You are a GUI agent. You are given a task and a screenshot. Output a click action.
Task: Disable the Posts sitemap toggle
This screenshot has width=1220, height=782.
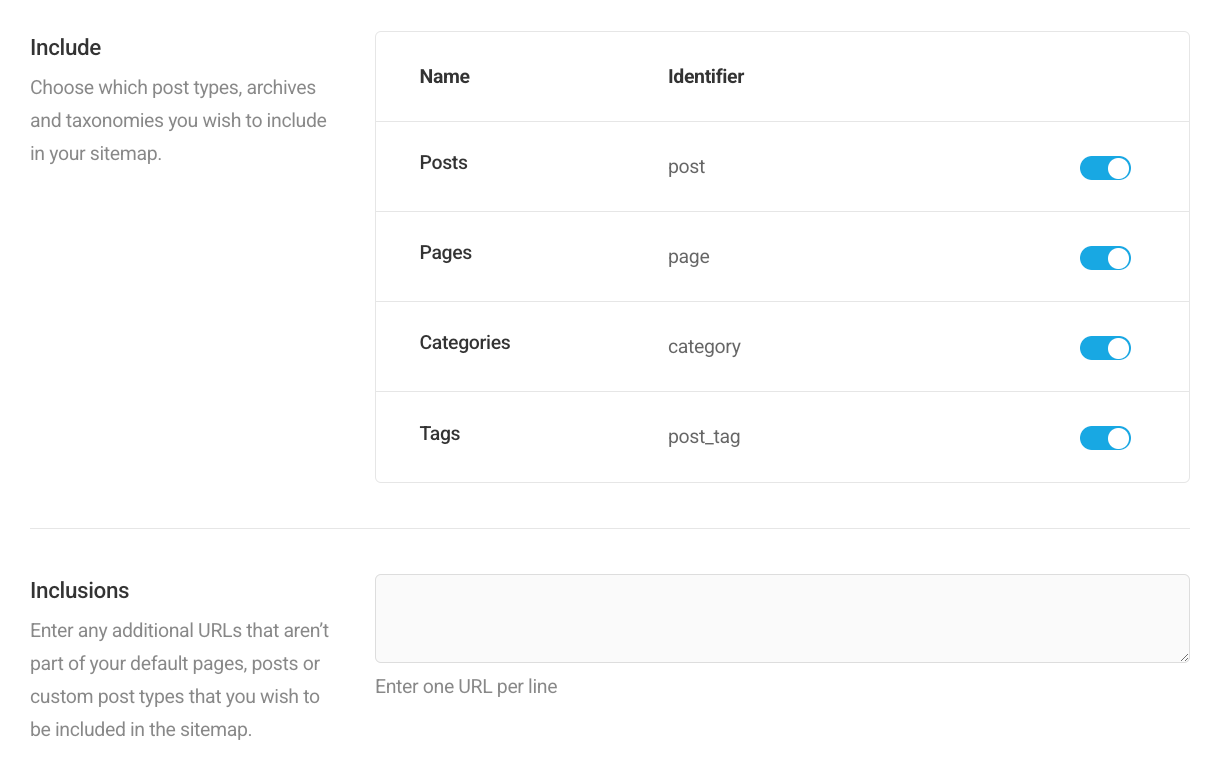pos(1105,168)
